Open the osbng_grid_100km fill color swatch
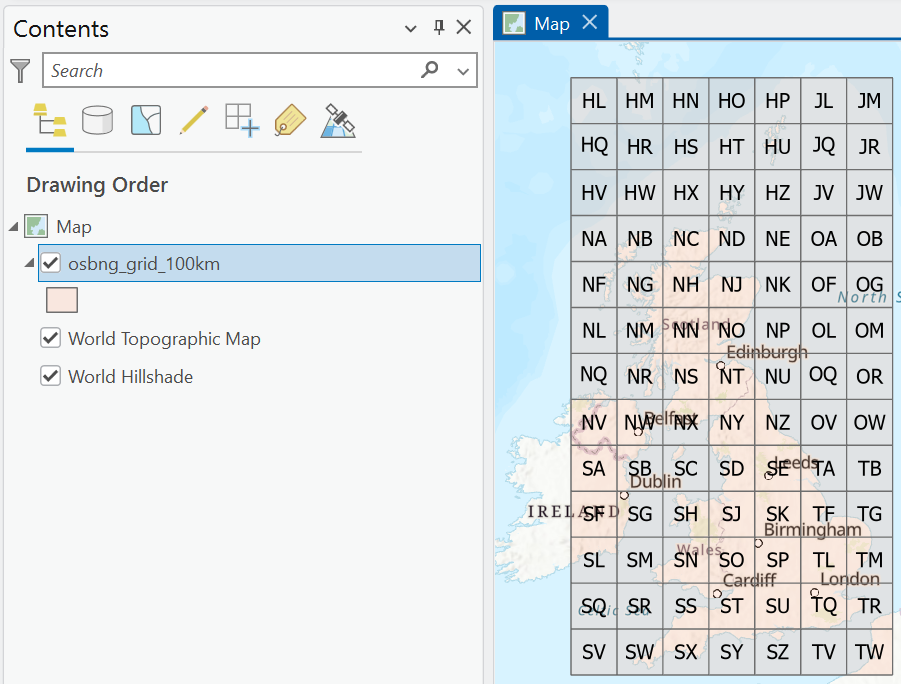This screenshot has height=684, width=901. coord(62,300)
